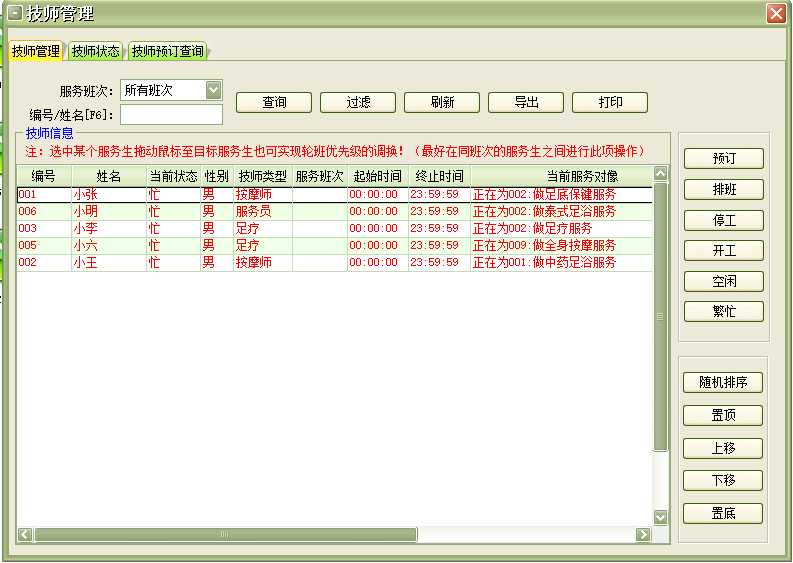Click the vertical scrollbar down arrow
793x563 pixels.
click(660, 517)
